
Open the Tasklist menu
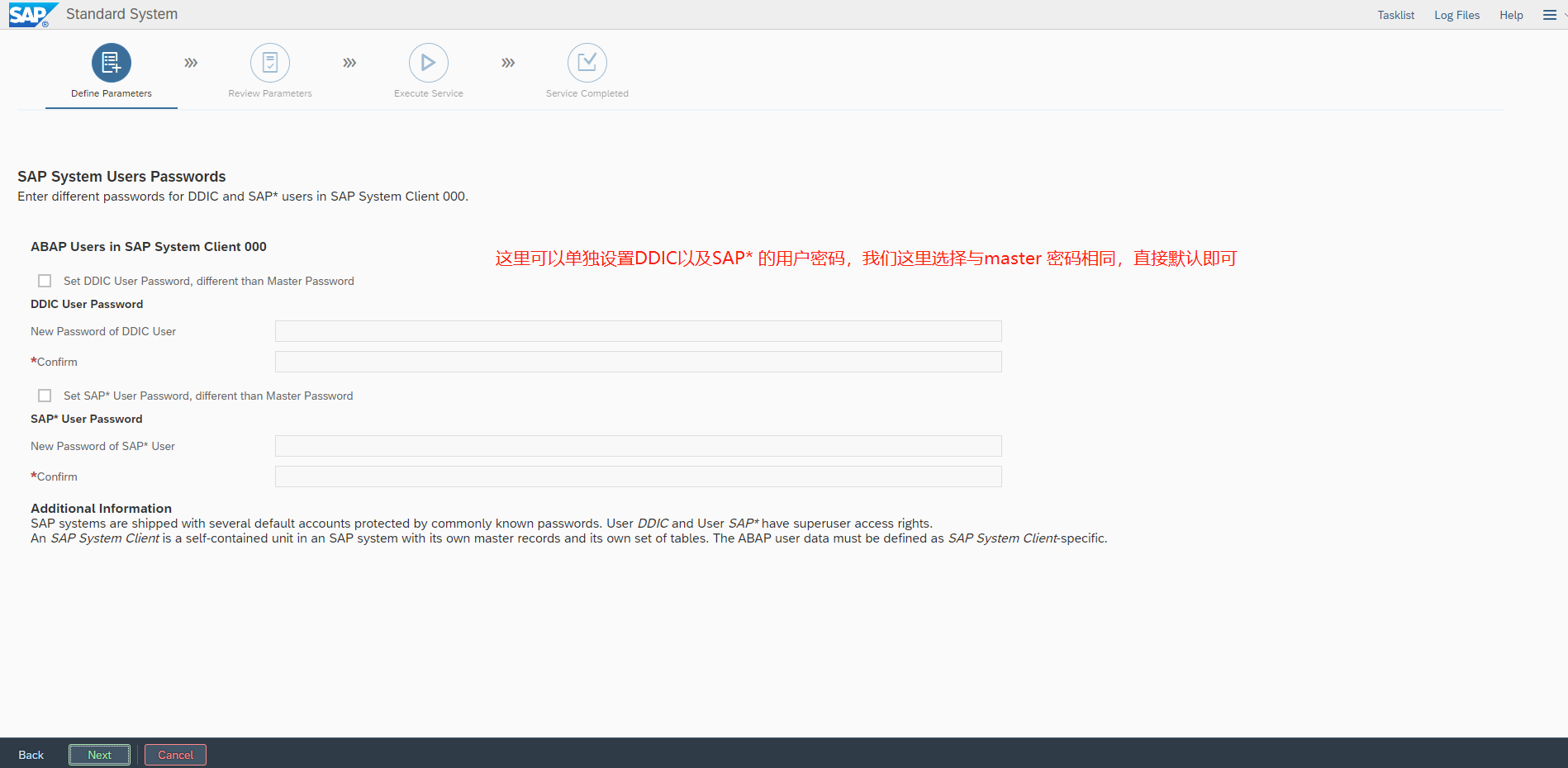1395,15
